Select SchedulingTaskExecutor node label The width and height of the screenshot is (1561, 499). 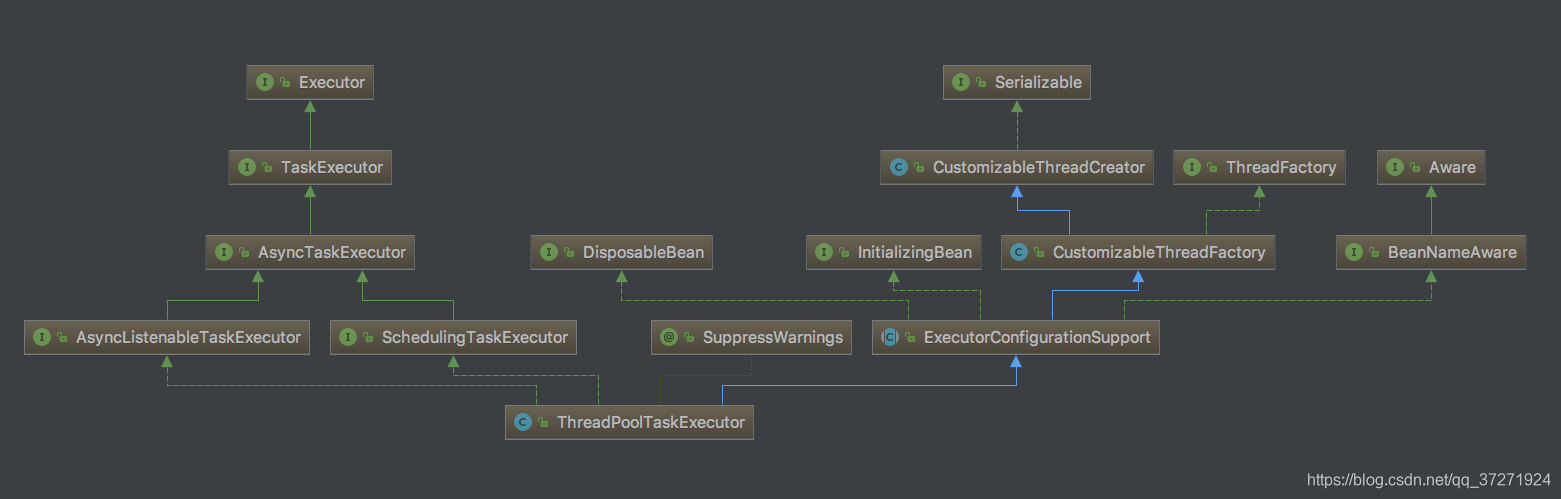click(475, 337)
